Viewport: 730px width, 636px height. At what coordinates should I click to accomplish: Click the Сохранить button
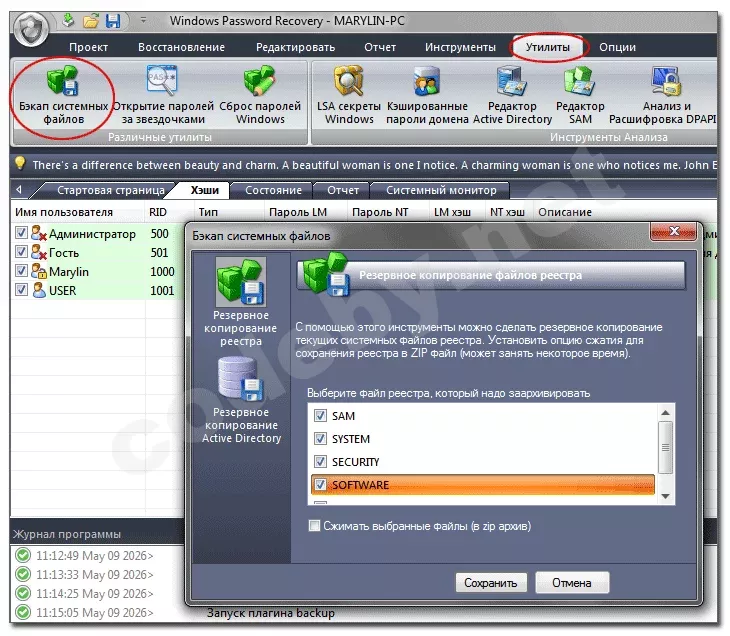tap(491, 582)
